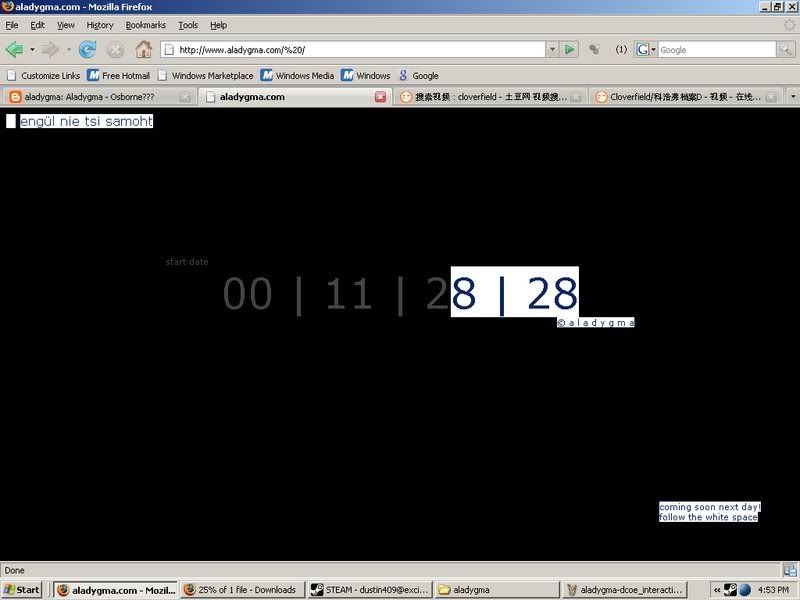Click the Stop loading button

pos(115,49)
